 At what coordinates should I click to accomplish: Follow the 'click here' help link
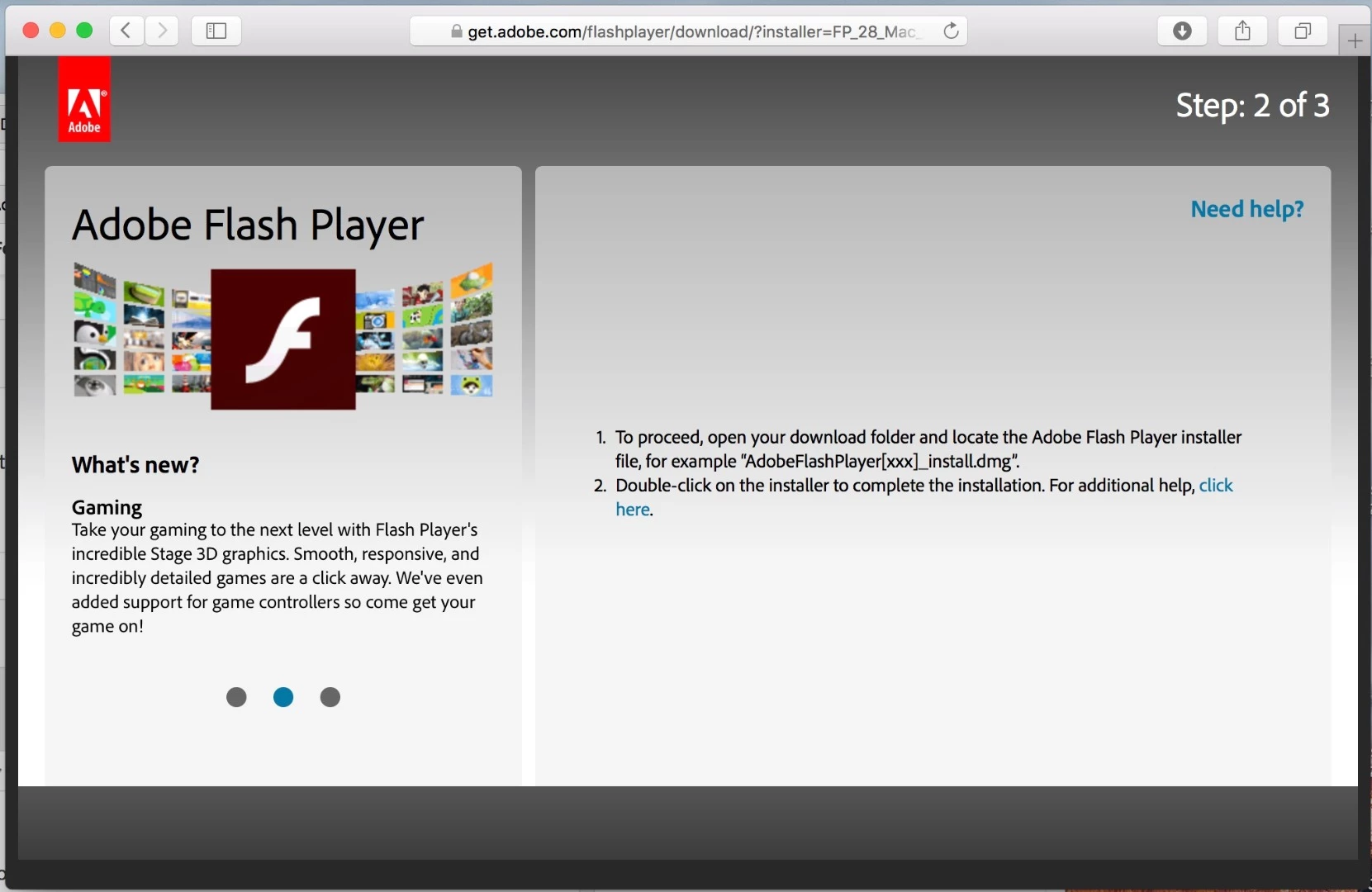coord(1216,486)
